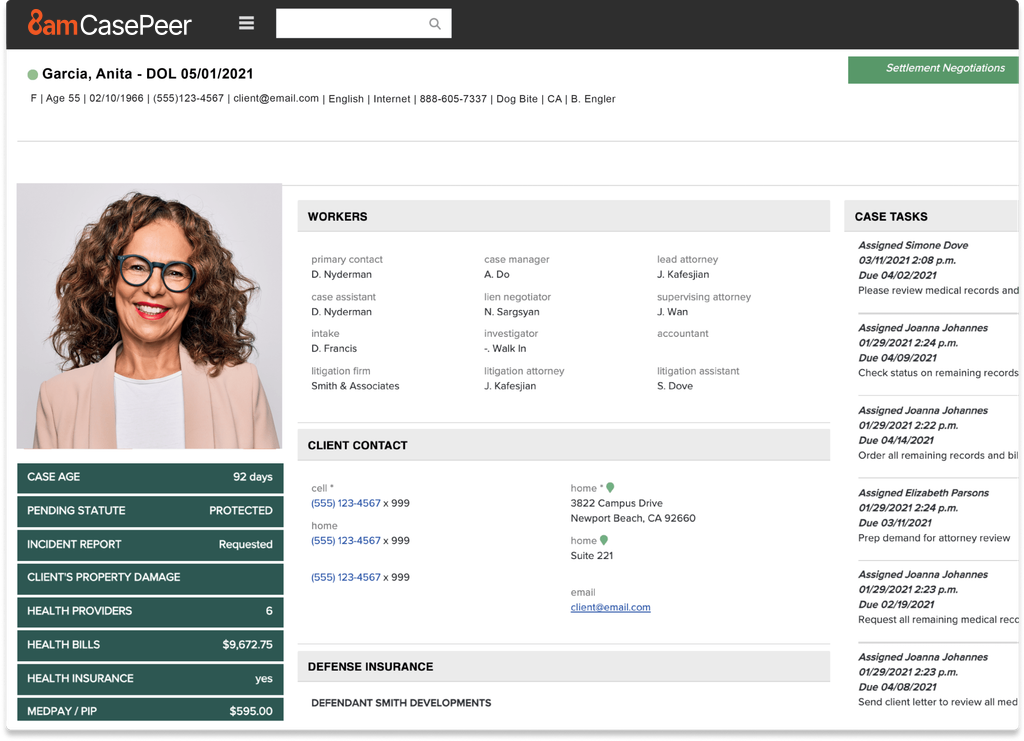Collapse the CLIENT CONTACT section
The width and height of the screenshot is (1024, 741).
point(563,444)
